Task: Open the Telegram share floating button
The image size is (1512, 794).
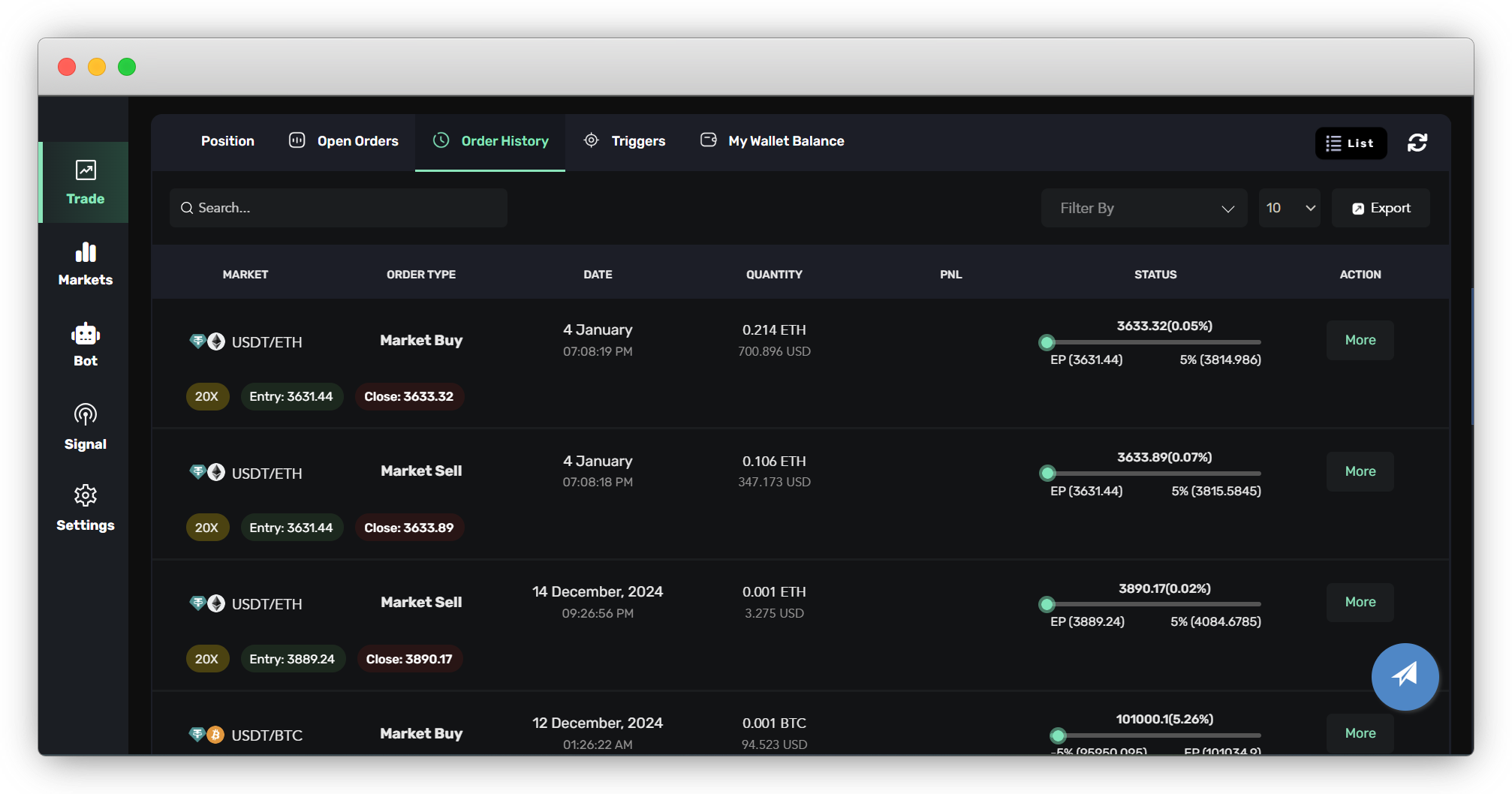Action: 1405,676
